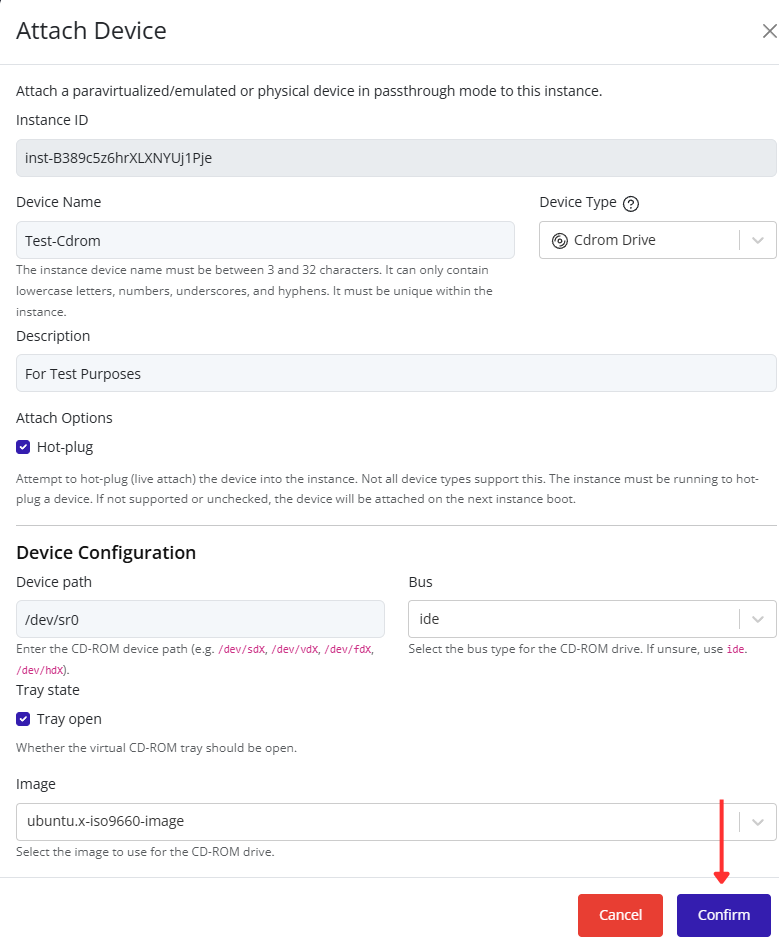Edit the Description field
This screenshot has height=946, width=779.
pyautogui.click(x=396, y=373)
